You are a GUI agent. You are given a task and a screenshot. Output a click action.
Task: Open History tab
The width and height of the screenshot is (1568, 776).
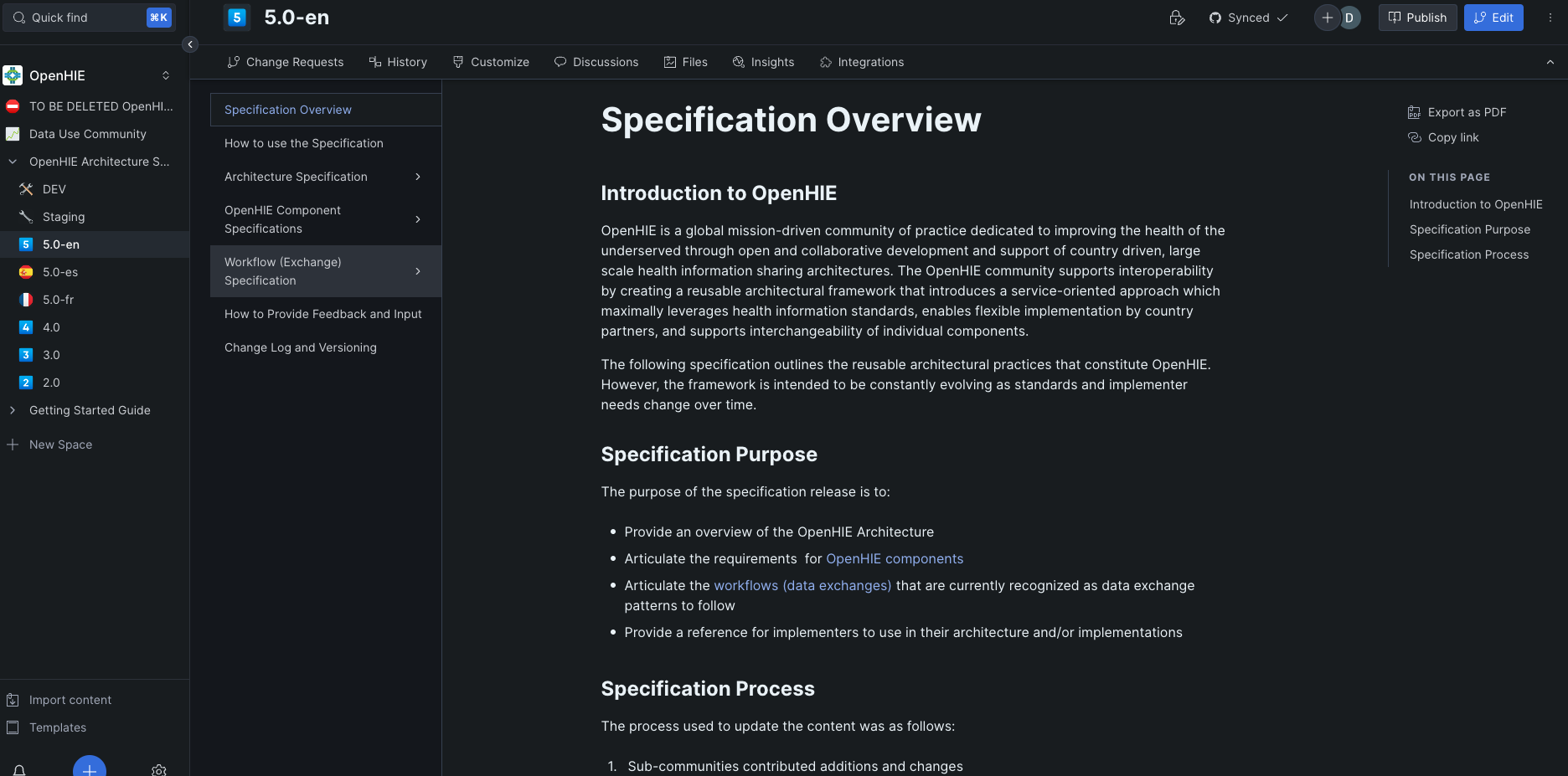pyautogui.click(x=399, y=62)
